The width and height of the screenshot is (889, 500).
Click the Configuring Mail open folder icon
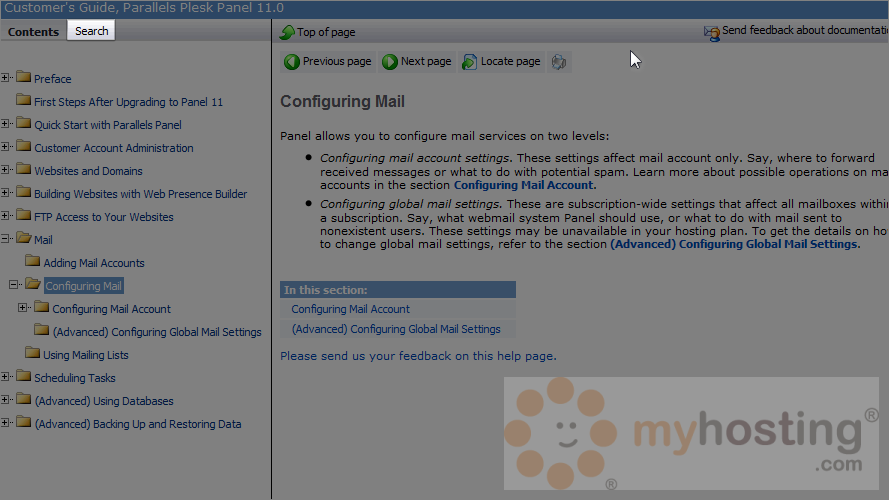coord(33,283)
